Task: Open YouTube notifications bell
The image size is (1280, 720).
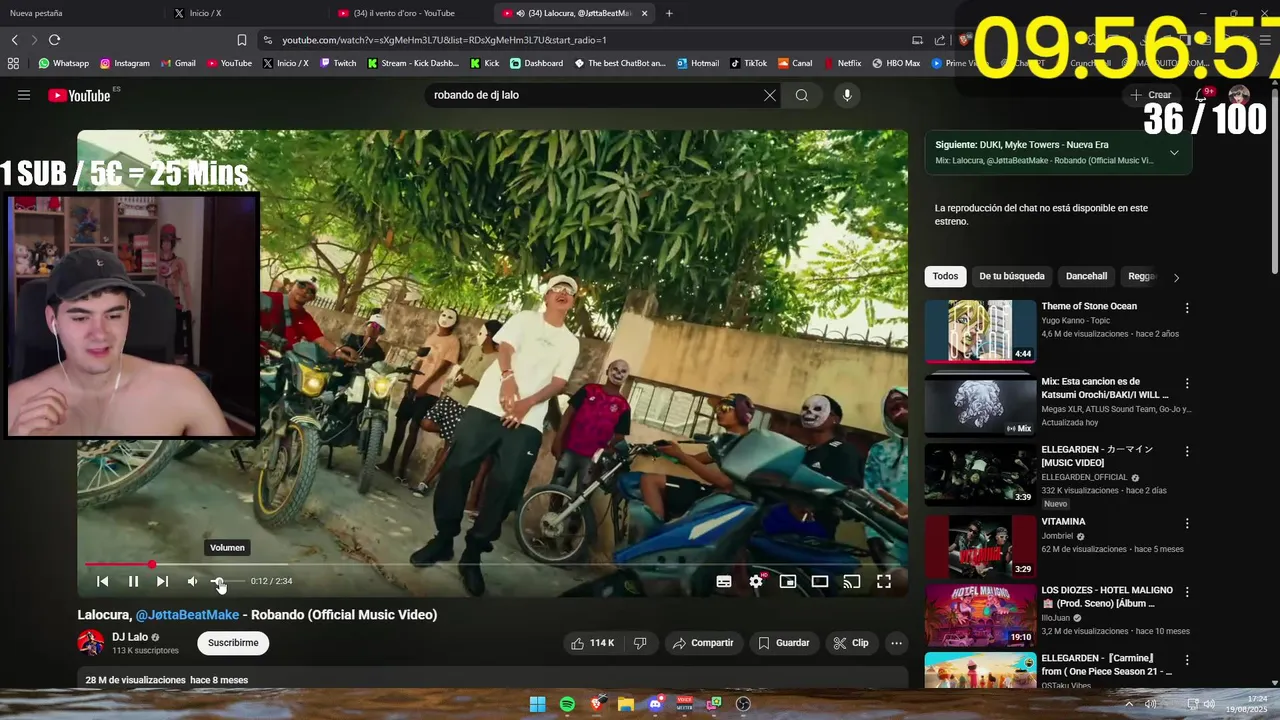Action: [x=1201, y=95]
